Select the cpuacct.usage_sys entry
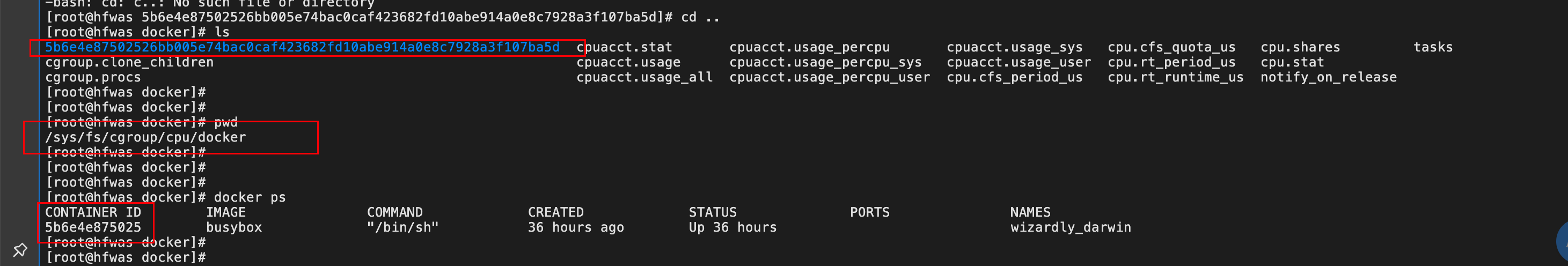 pyautogui.click(x=1015, y=47)
